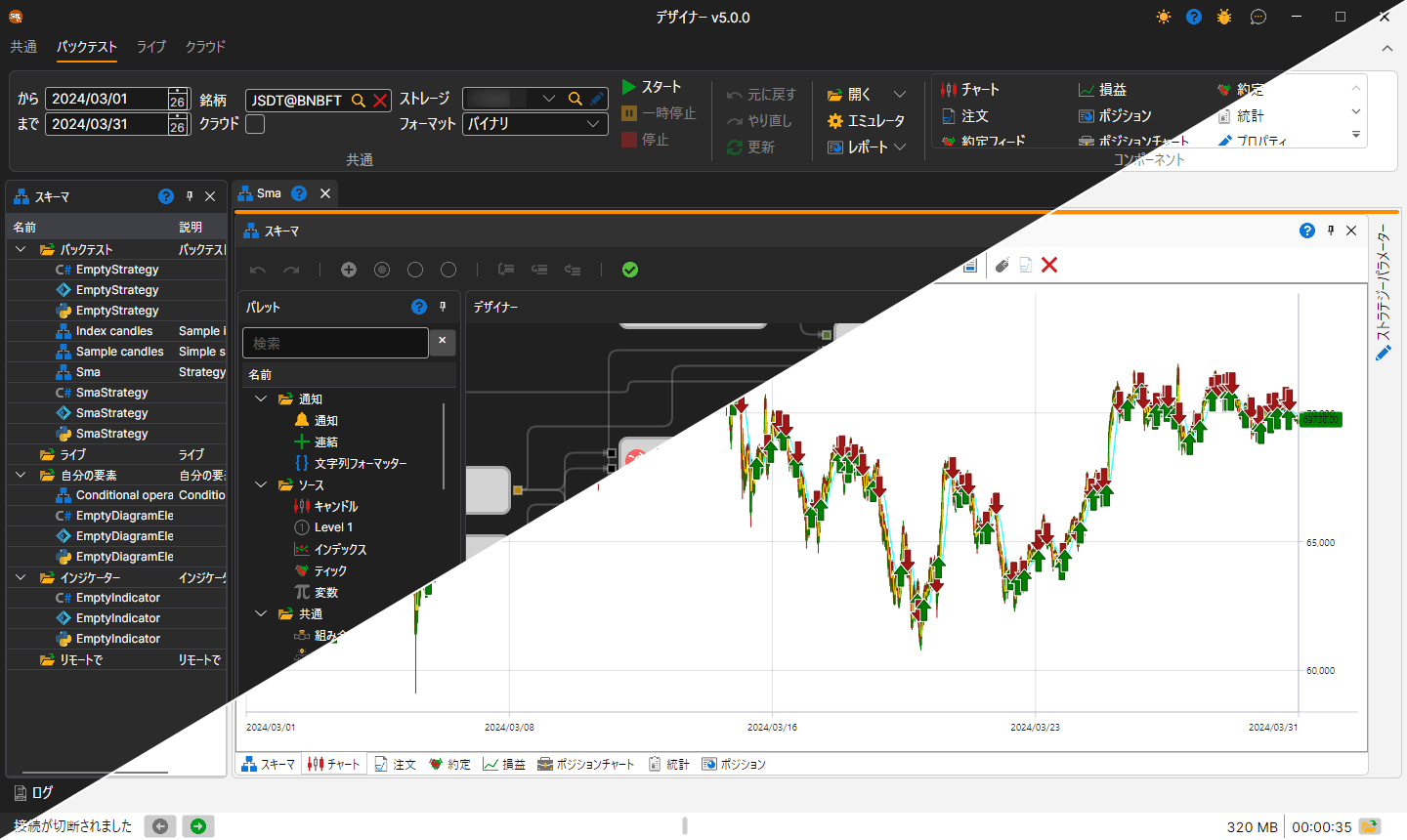Click the チャート component button
The height and width of the screenshot is (840, 1407).
click(970, 89)
